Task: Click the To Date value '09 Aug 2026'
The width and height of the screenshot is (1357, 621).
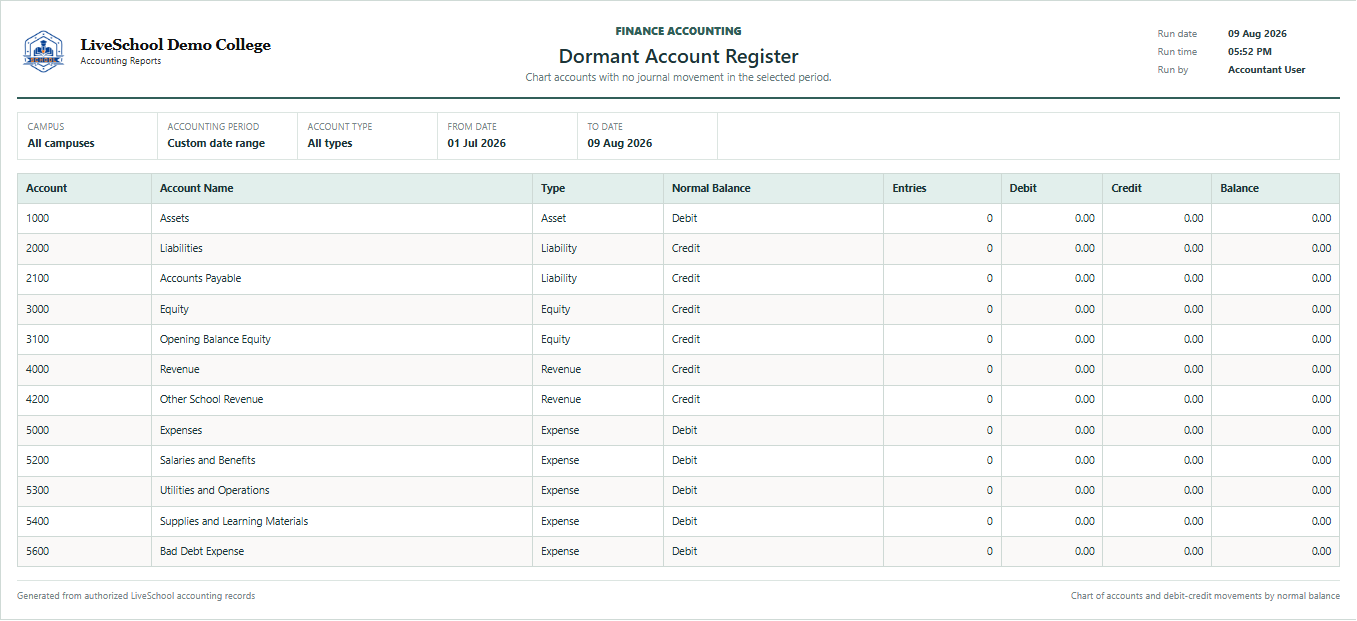Action: (620, 143)
